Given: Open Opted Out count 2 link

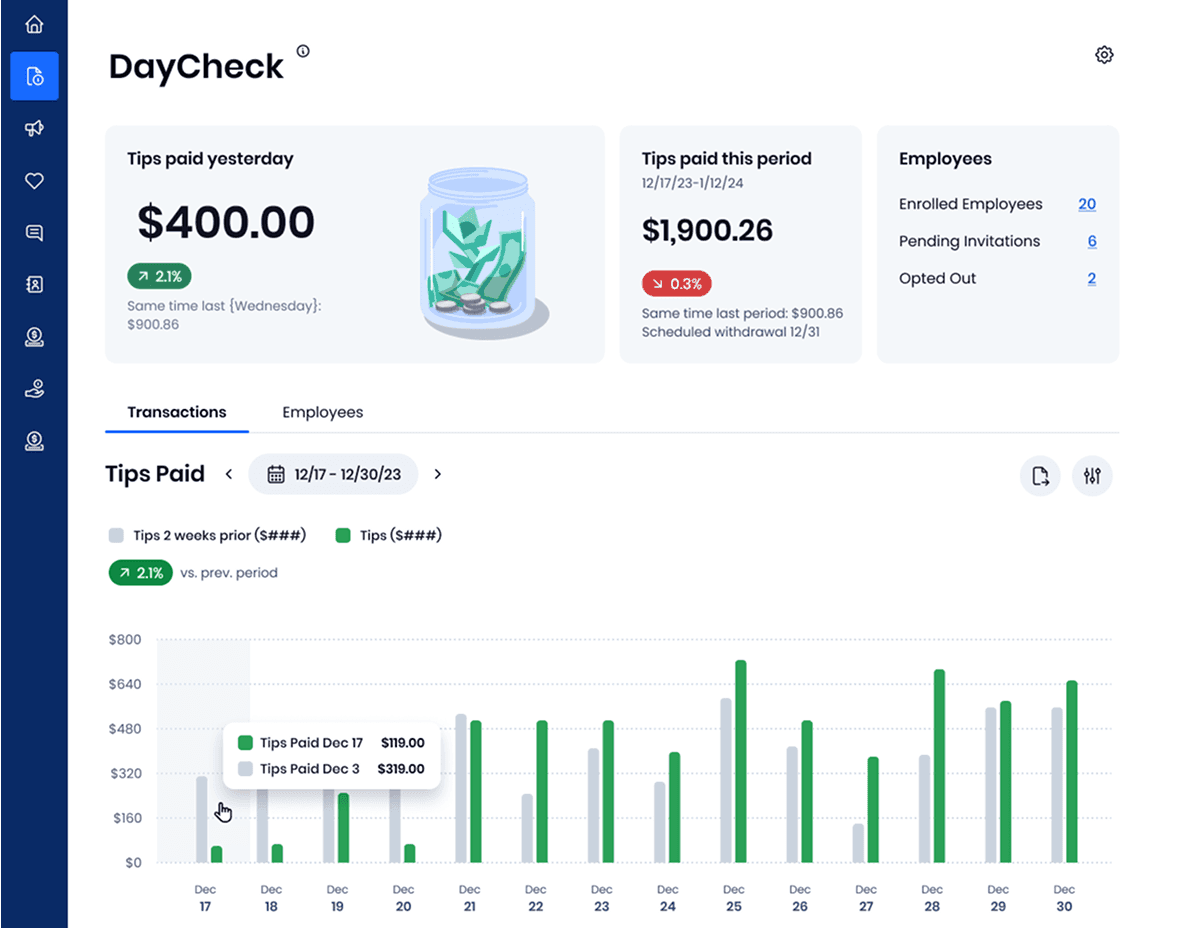Looking at the screenshot, I should 1092,278.
